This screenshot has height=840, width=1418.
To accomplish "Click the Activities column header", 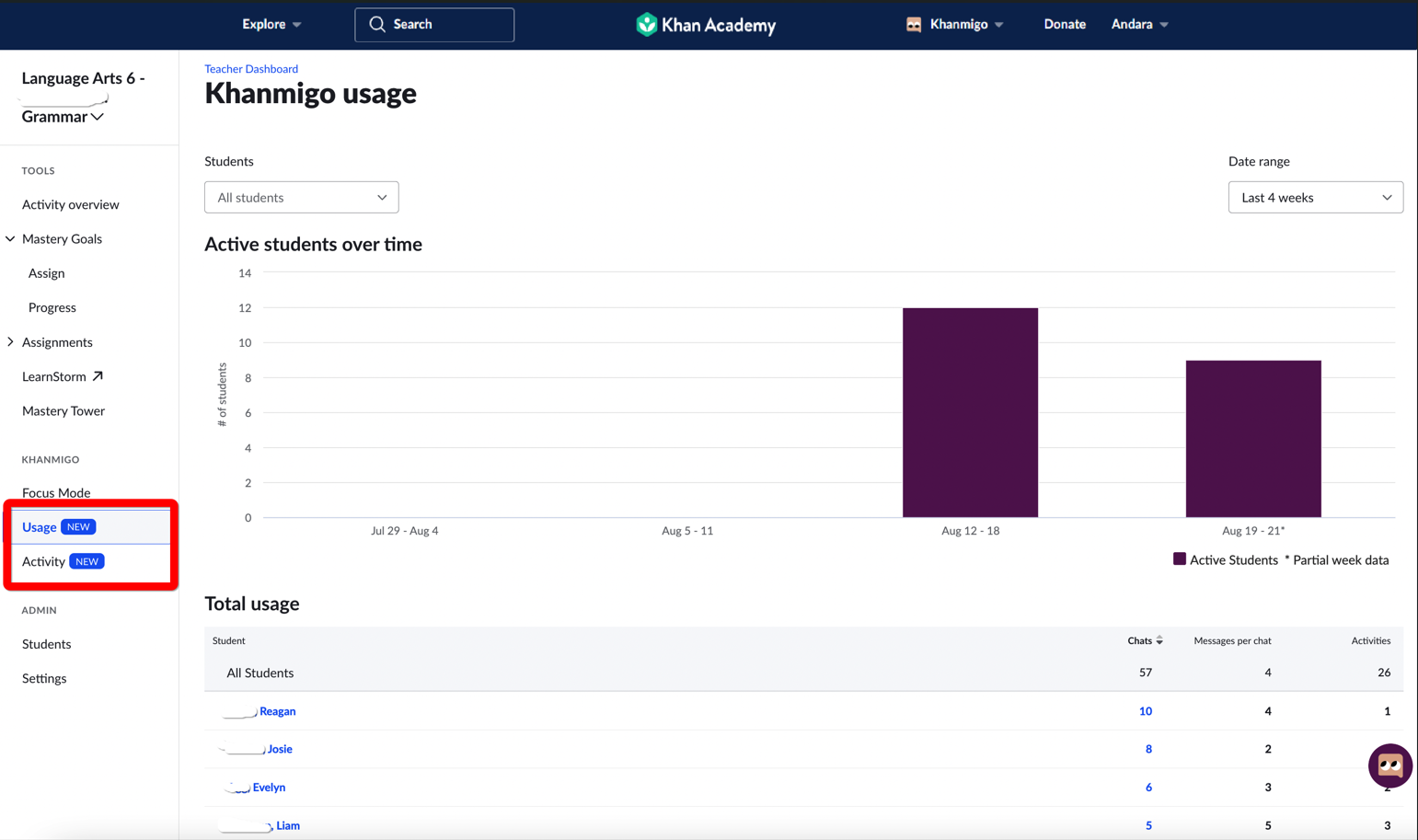I will pyautogui.click(x=1370, y=640).
